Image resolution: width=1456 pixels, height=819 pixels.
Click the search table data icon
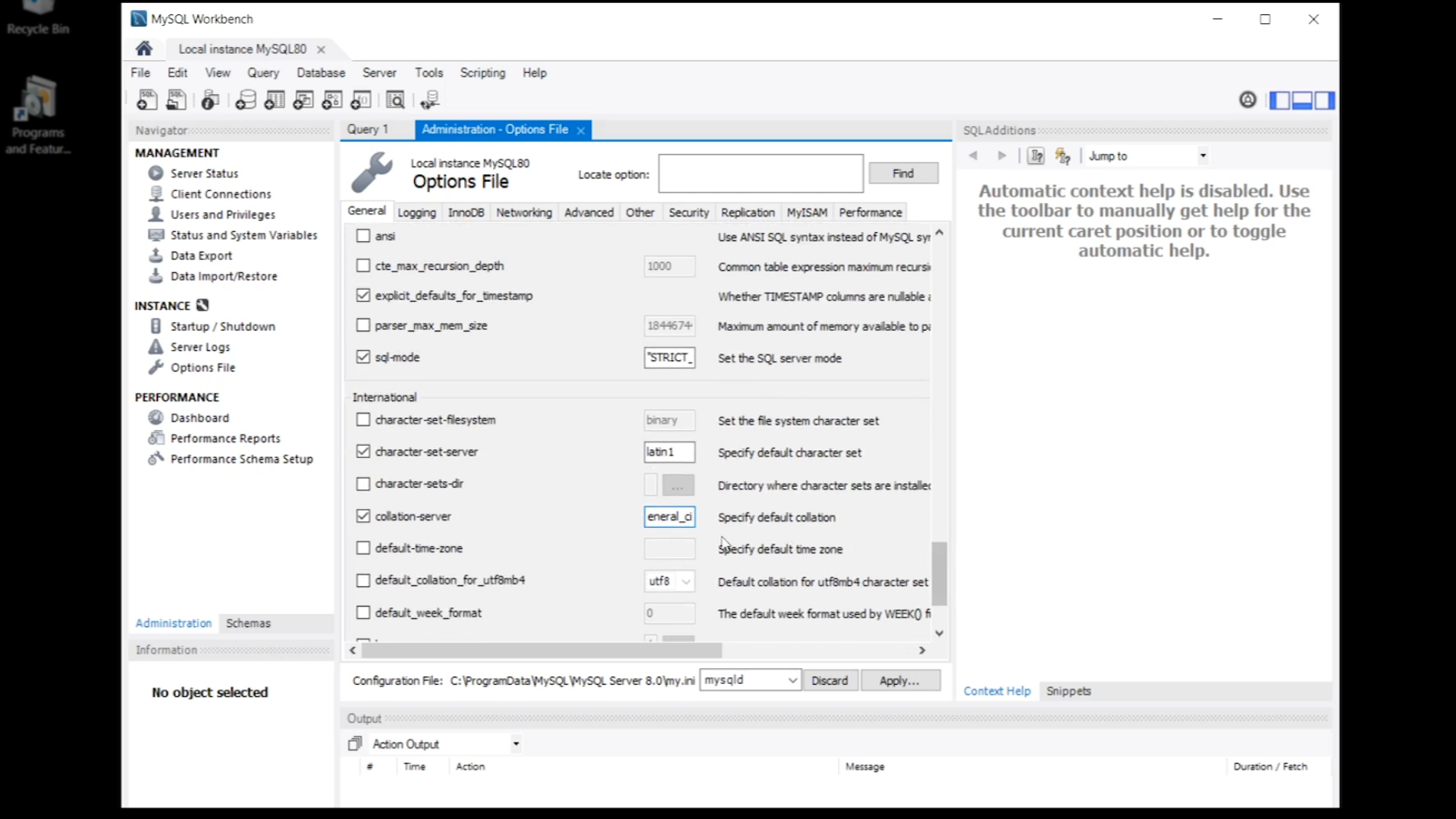[395, 100]
